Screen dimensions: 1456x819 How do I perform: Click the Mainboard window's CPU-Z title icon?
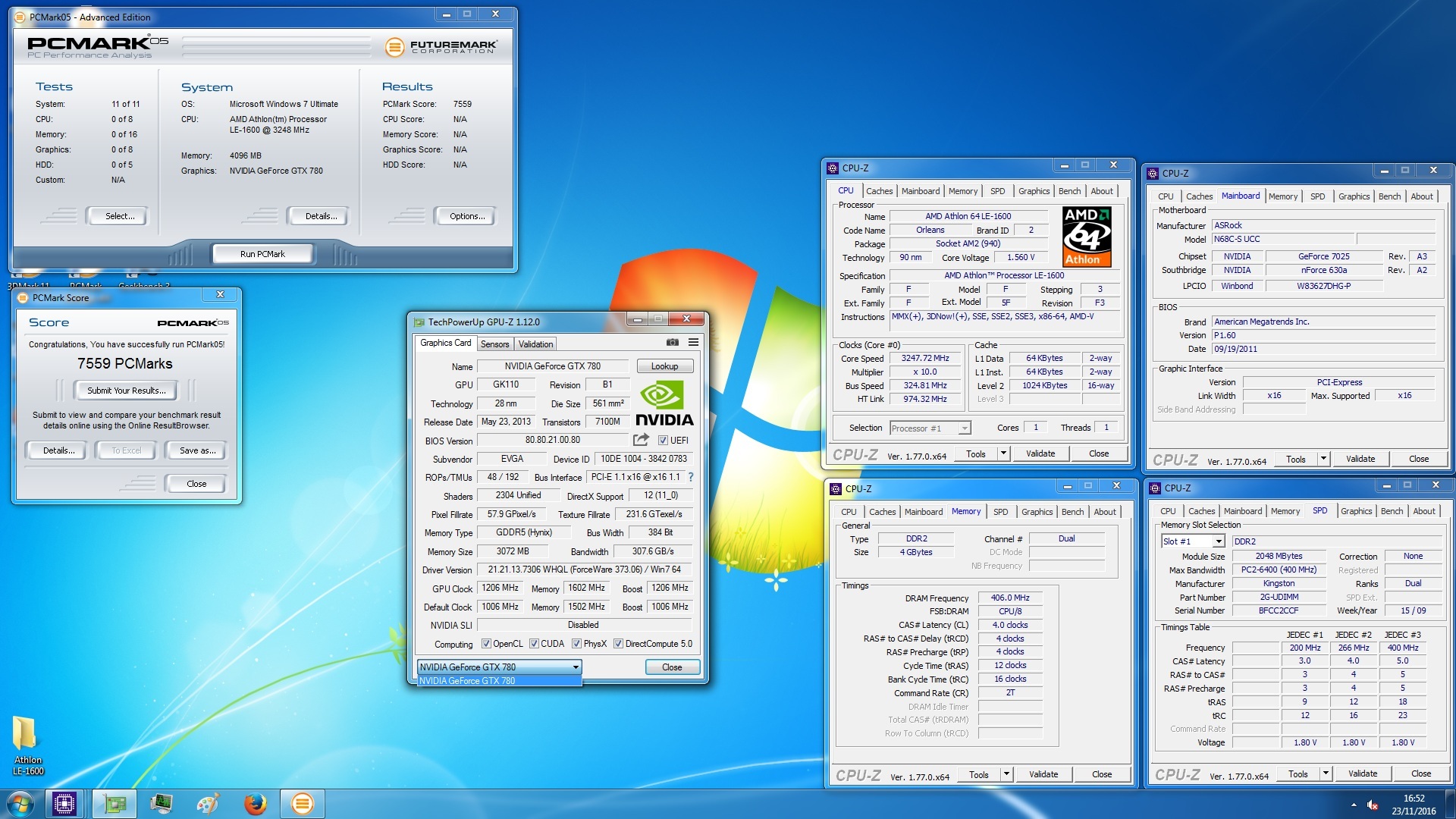point(1153,174)
